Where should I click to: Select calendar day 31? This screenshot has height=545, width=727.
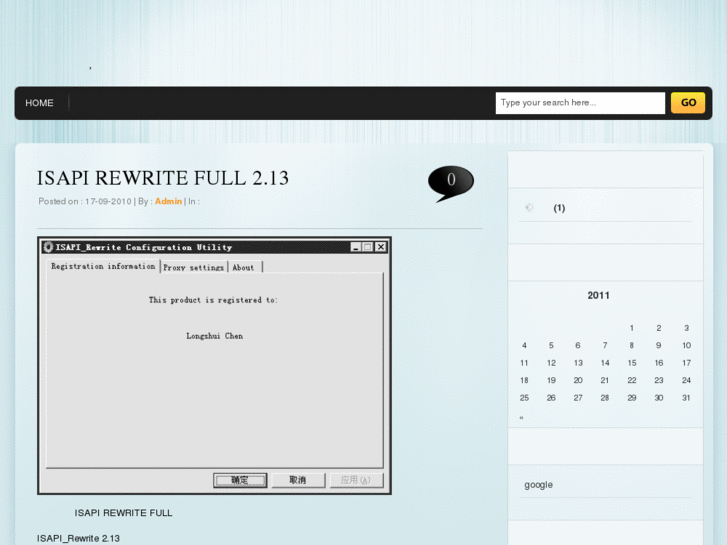[x=686, y=398]
